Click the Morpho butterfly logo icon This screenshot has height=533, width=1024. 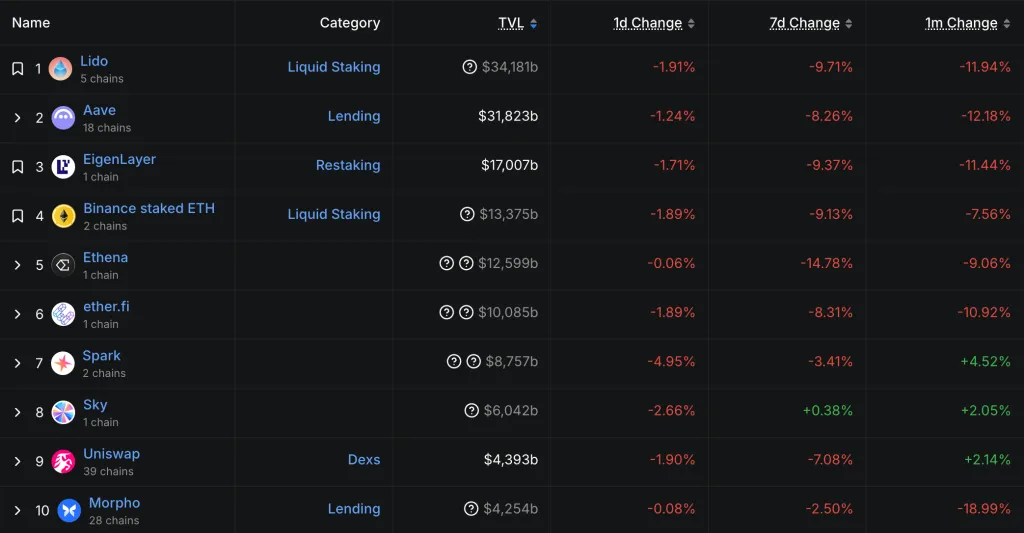pos(69,510)
